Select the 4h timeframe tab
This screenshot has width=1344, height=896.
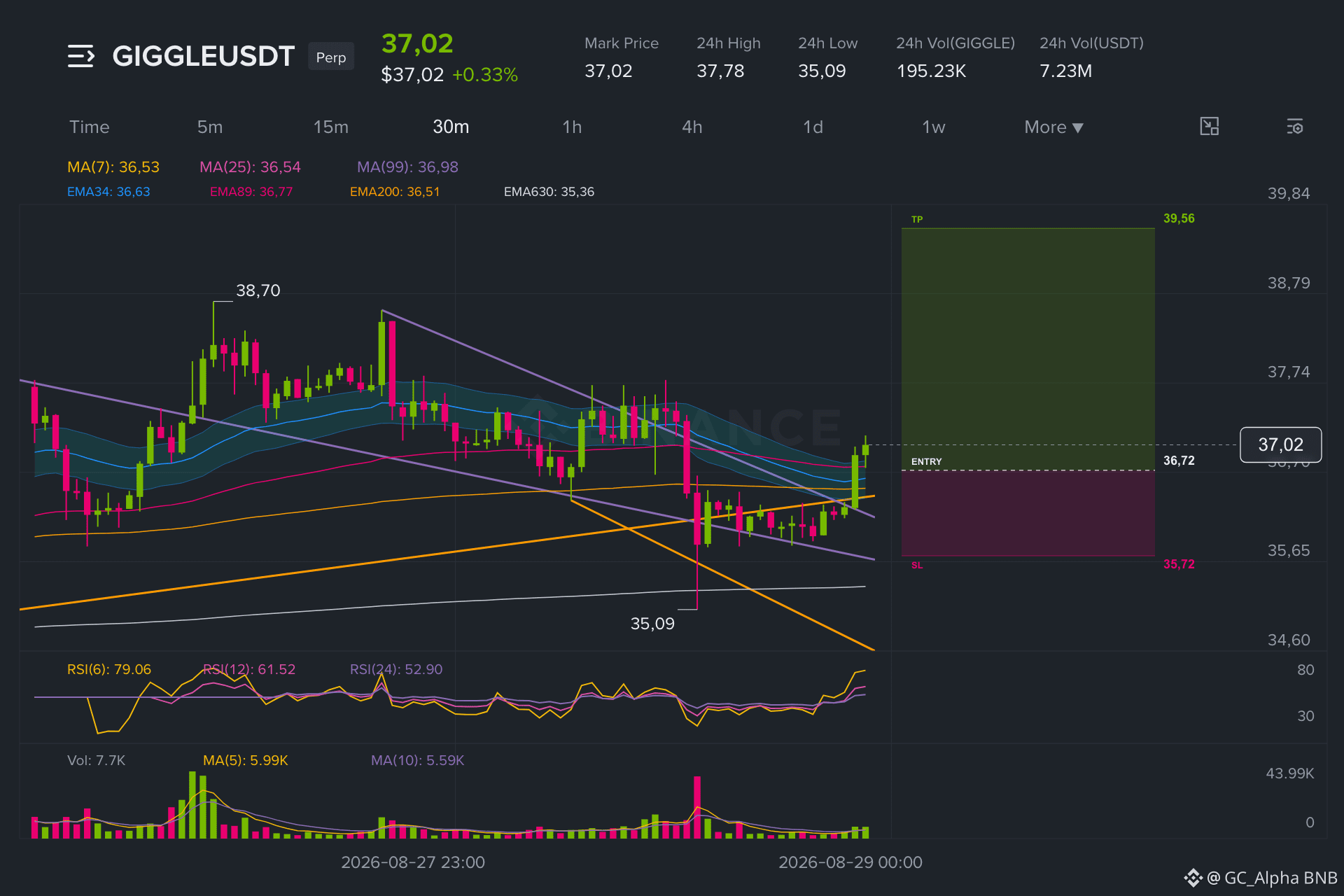point(692,127)
